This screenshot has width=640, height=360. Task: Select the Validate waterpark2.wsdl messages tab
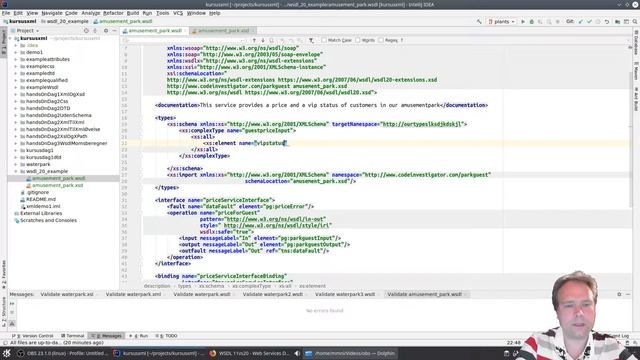pyautogui.click(x=273, y=294)
